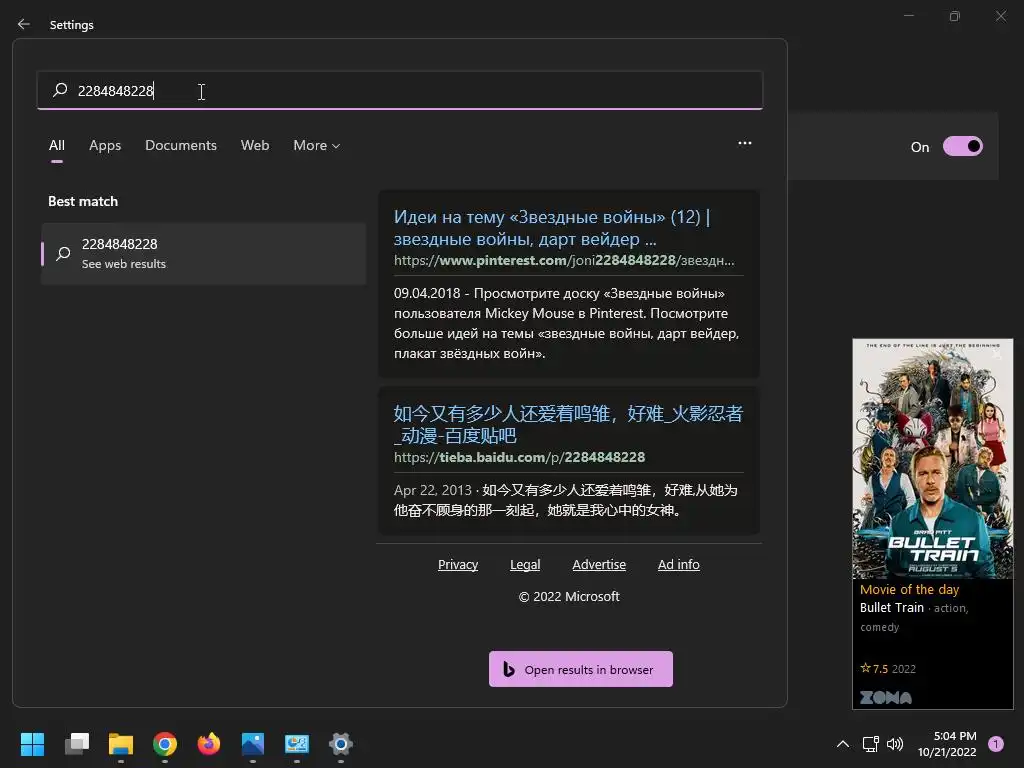This screenshot has width=1024, height=768.
Task: Open the Baidu Tieba result title
Action: tap(568, 424)
